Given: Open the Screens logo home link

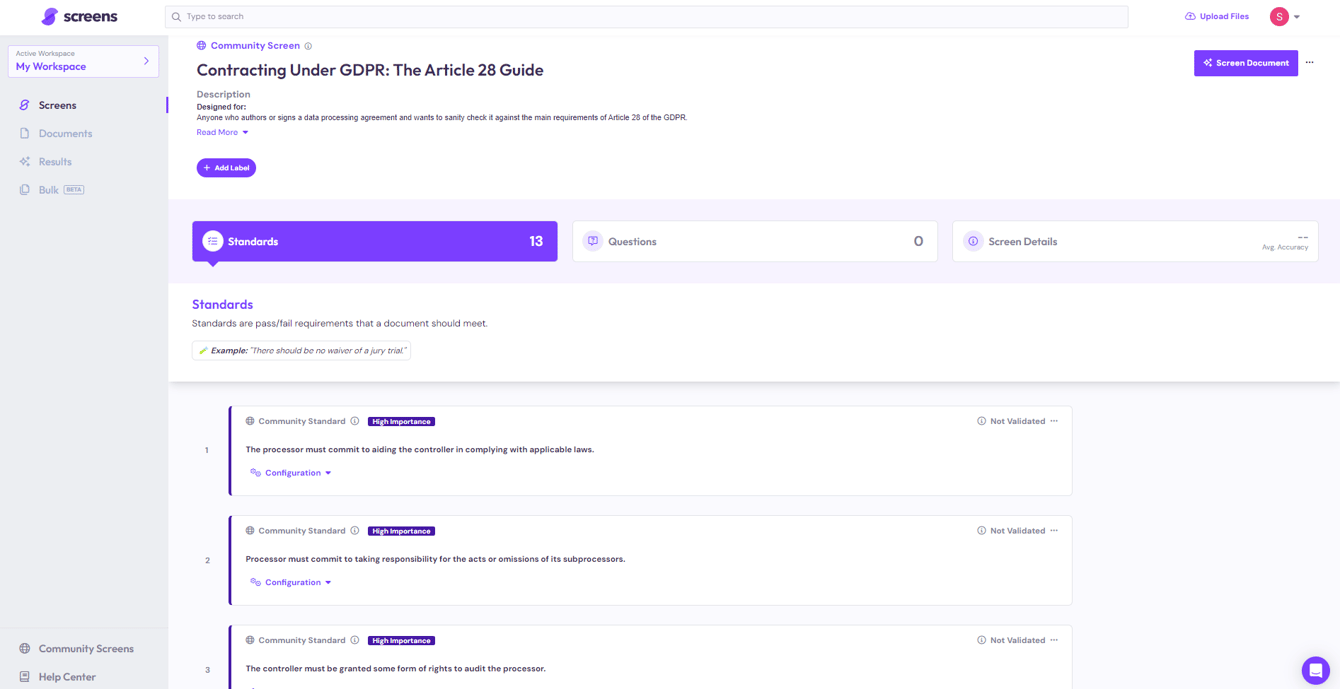Looking at the screenshot, I should coord(79,16).
